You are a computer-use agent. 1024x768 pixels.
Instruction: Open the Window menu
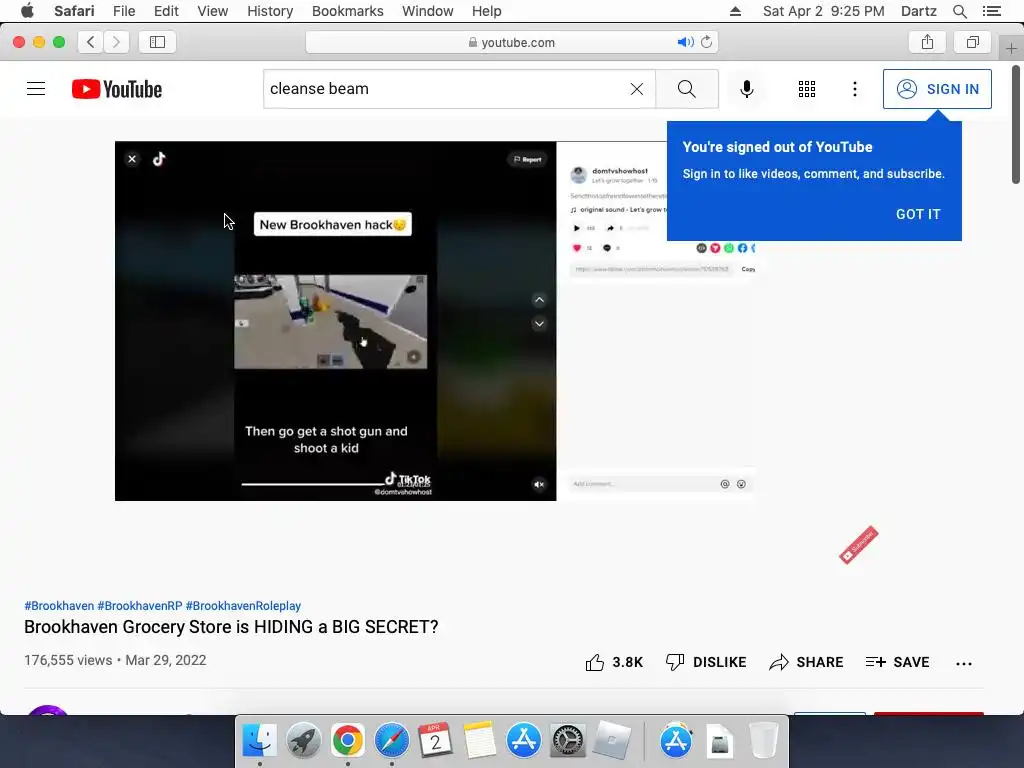pyautogui.click(x=427, y=11)
